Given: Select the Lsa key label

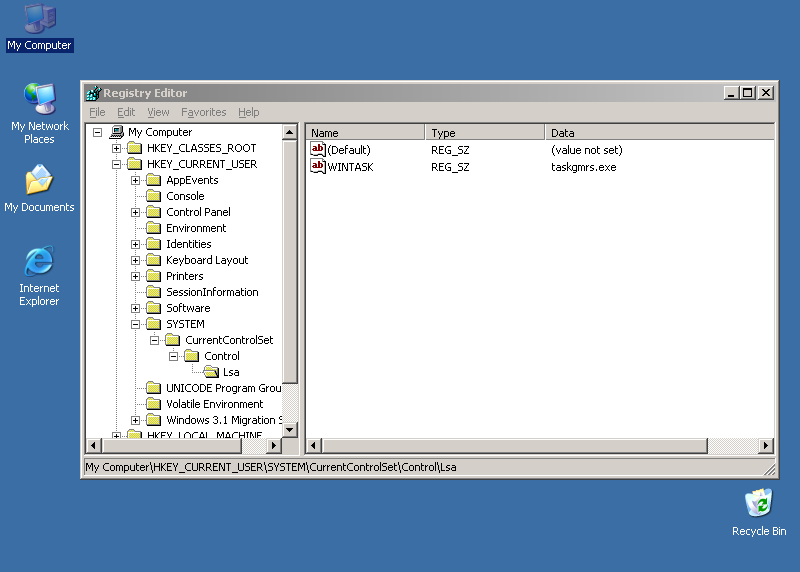Looking at the screenshot, I should [x=231, y=372].
